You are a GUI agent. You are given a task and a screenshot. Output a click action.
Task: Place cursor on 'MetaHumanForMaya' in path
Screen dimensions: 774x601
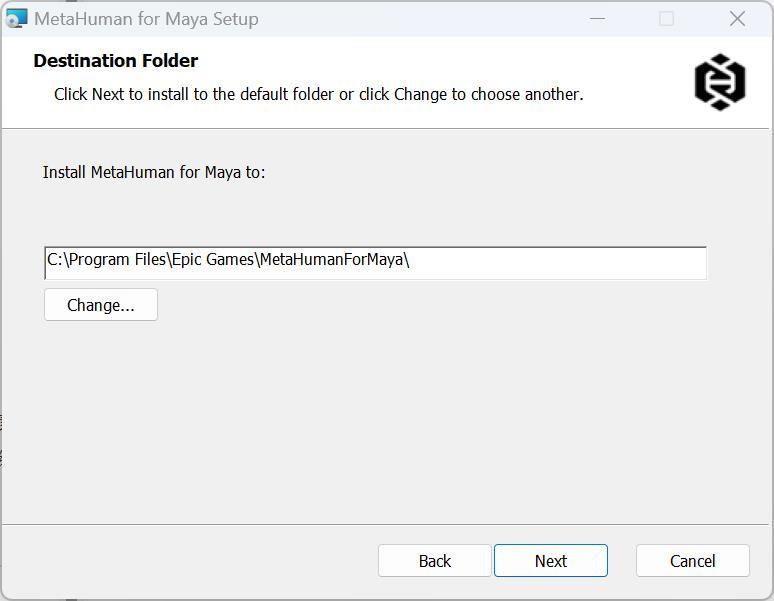[331, 260]
